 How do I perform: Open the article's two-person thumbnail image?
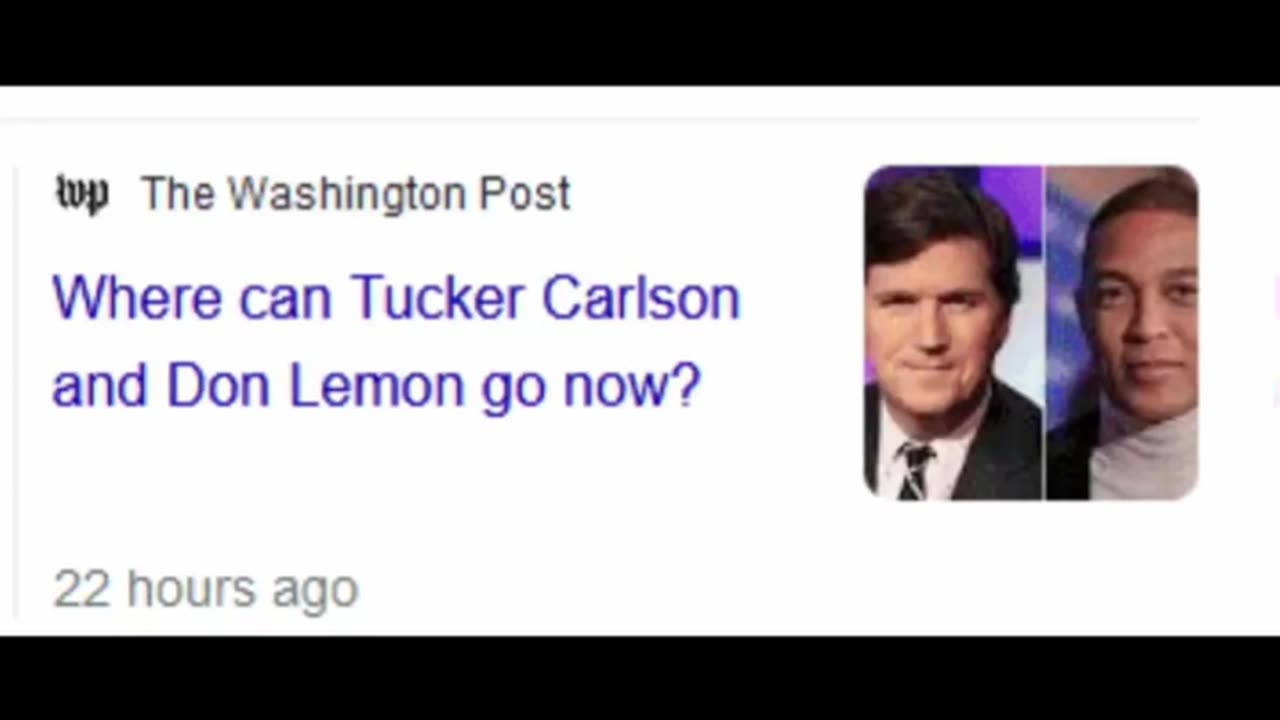coord(1031,333)
